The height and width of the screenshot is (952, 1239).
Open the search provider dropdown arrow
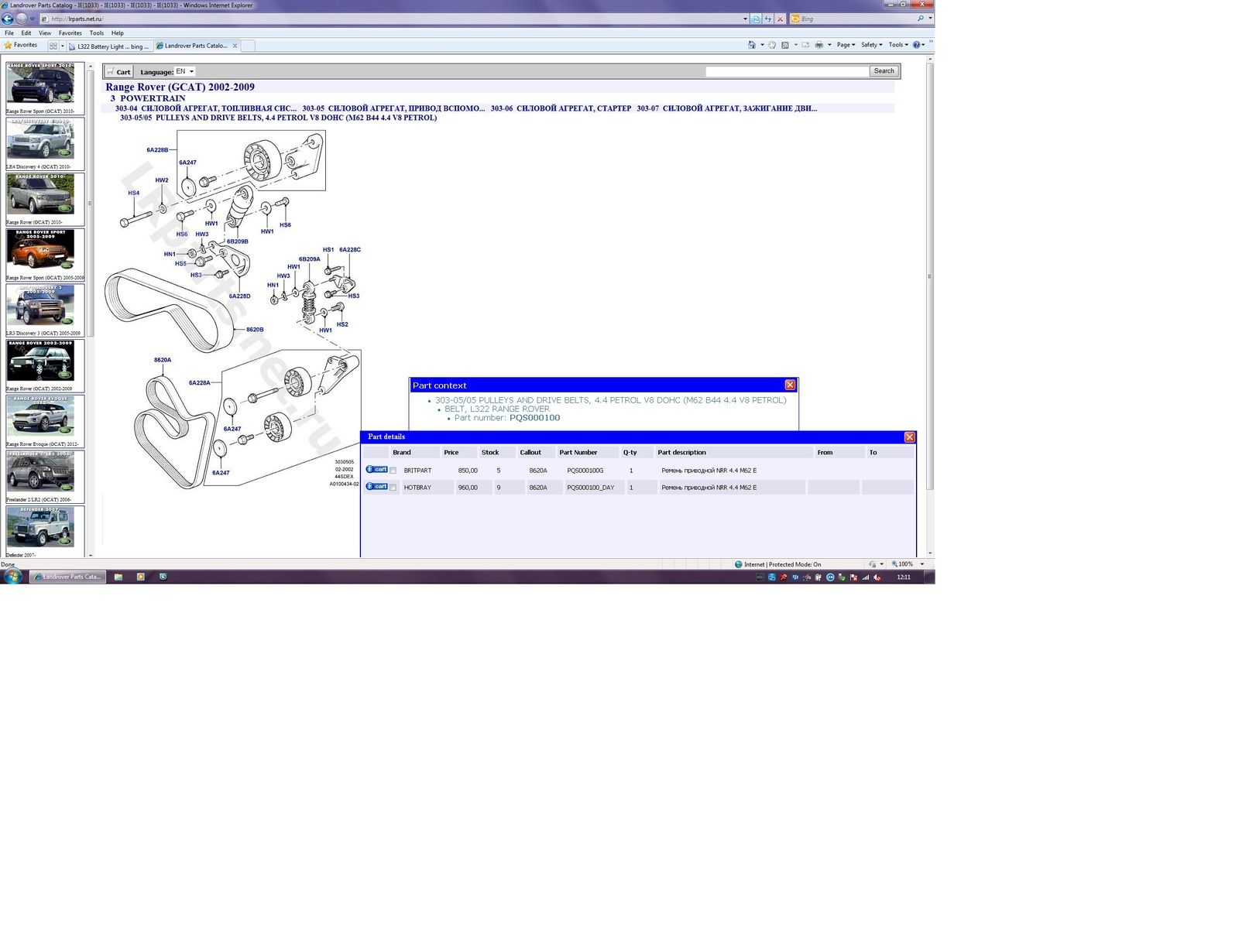(x=930, y=19)
